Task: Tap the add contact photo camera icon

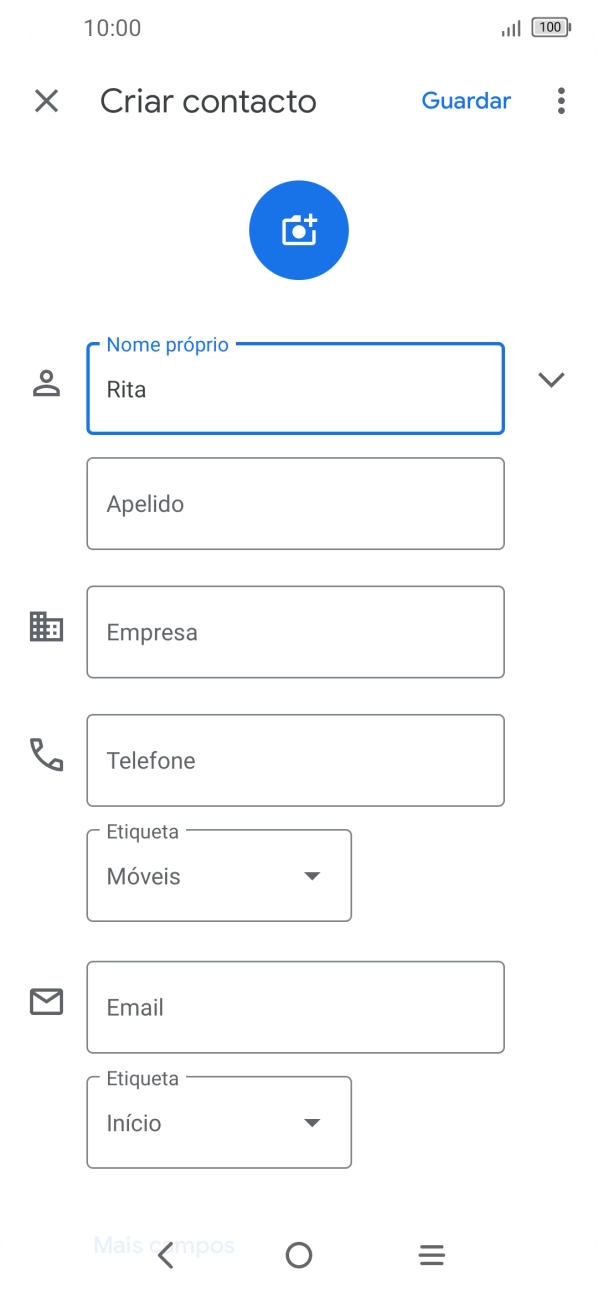Action: pyautogui.click(x=298, y=229)
